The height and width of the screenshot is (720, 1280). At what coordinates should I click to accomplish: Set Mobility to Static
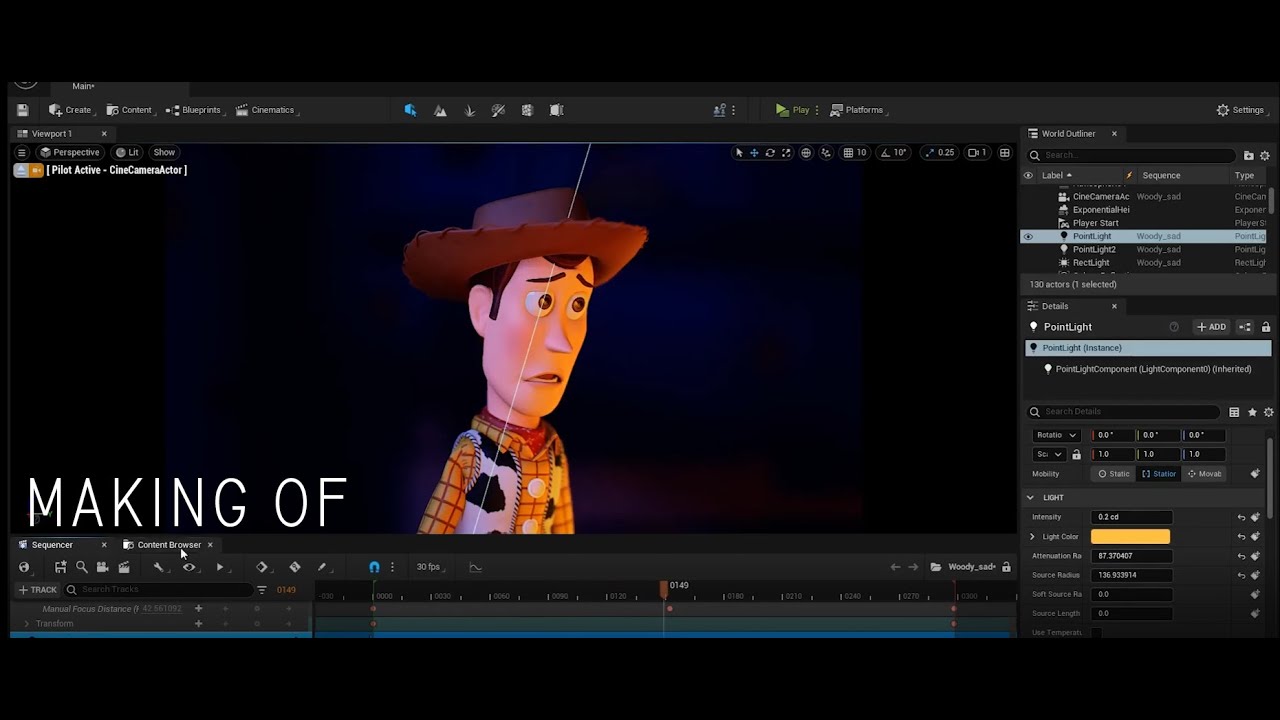click(1113, 474)
